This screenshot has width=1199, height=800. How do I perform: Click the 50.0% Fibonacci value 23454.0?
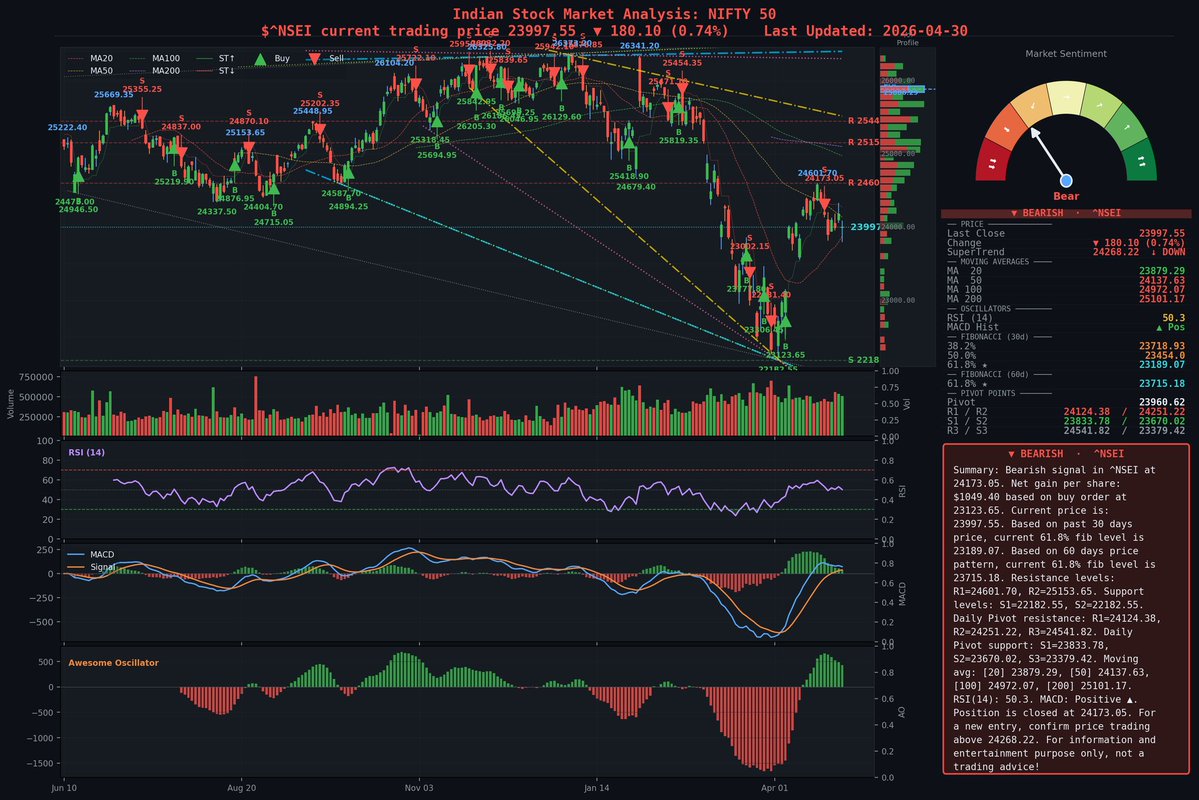(x=1165, y=355)
